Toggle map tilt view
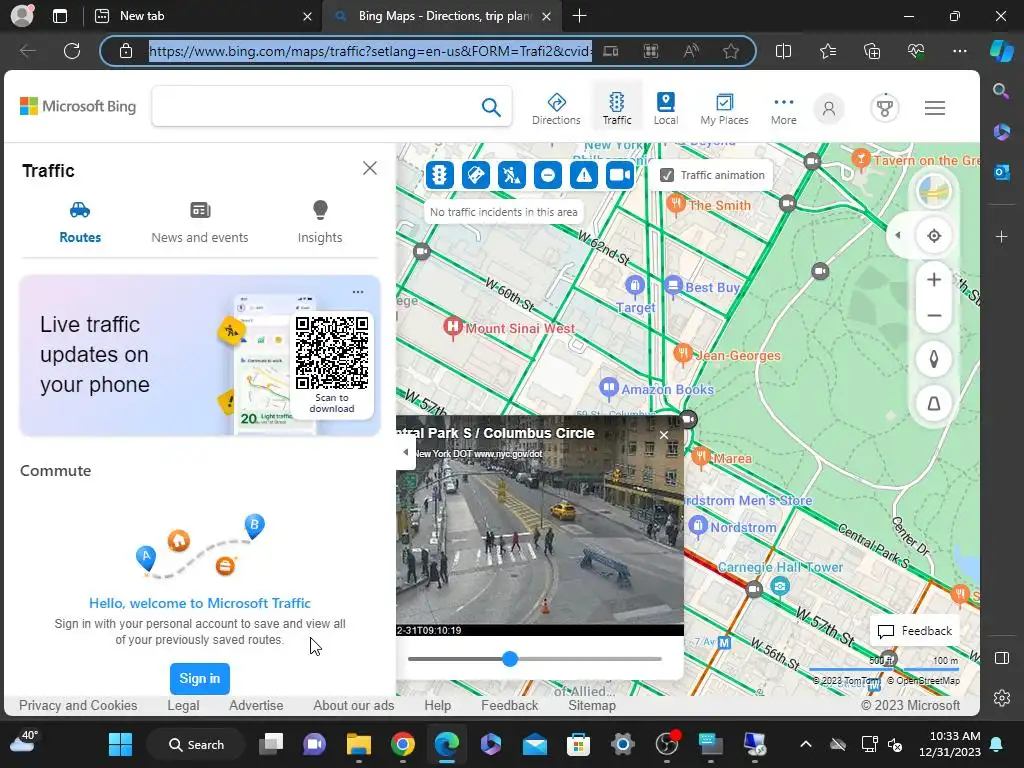The height and width of the screenshot is (768, 1024). click(934, 403)
